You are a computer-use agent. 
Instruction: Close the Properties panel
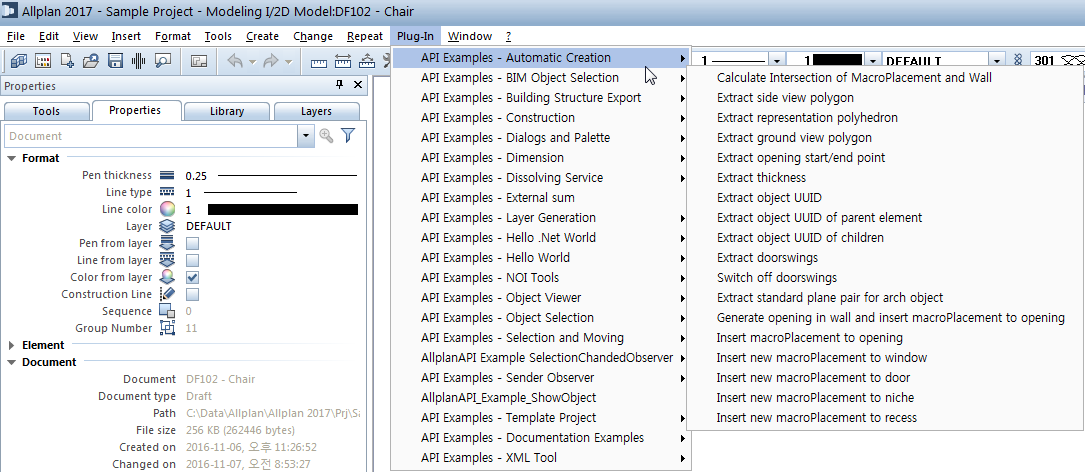coord(358,84)
